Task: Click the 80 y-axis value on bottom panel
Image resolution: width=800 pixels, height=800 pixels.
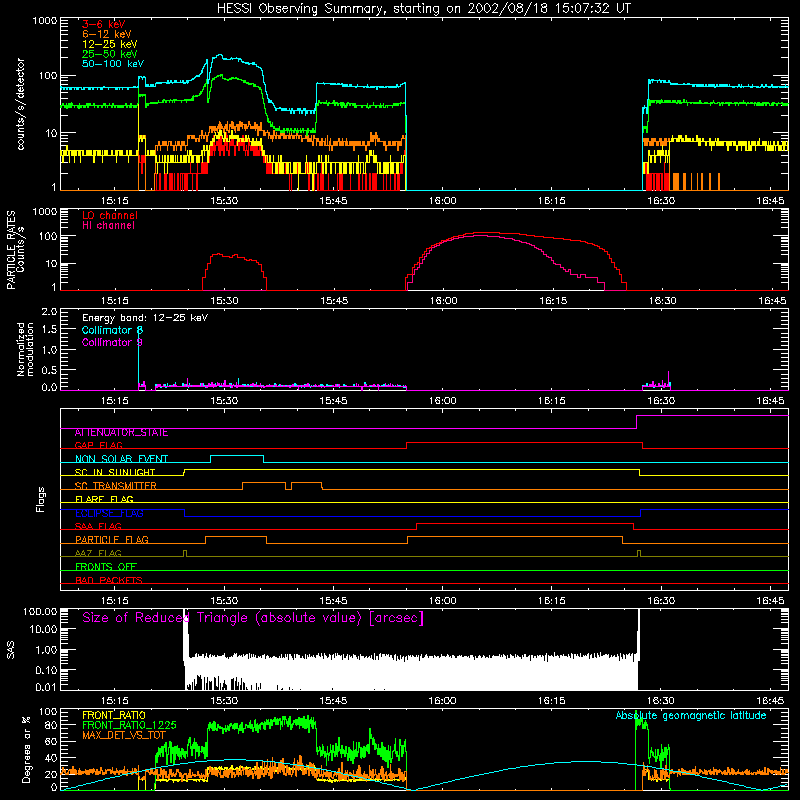Action: (52, 725)
